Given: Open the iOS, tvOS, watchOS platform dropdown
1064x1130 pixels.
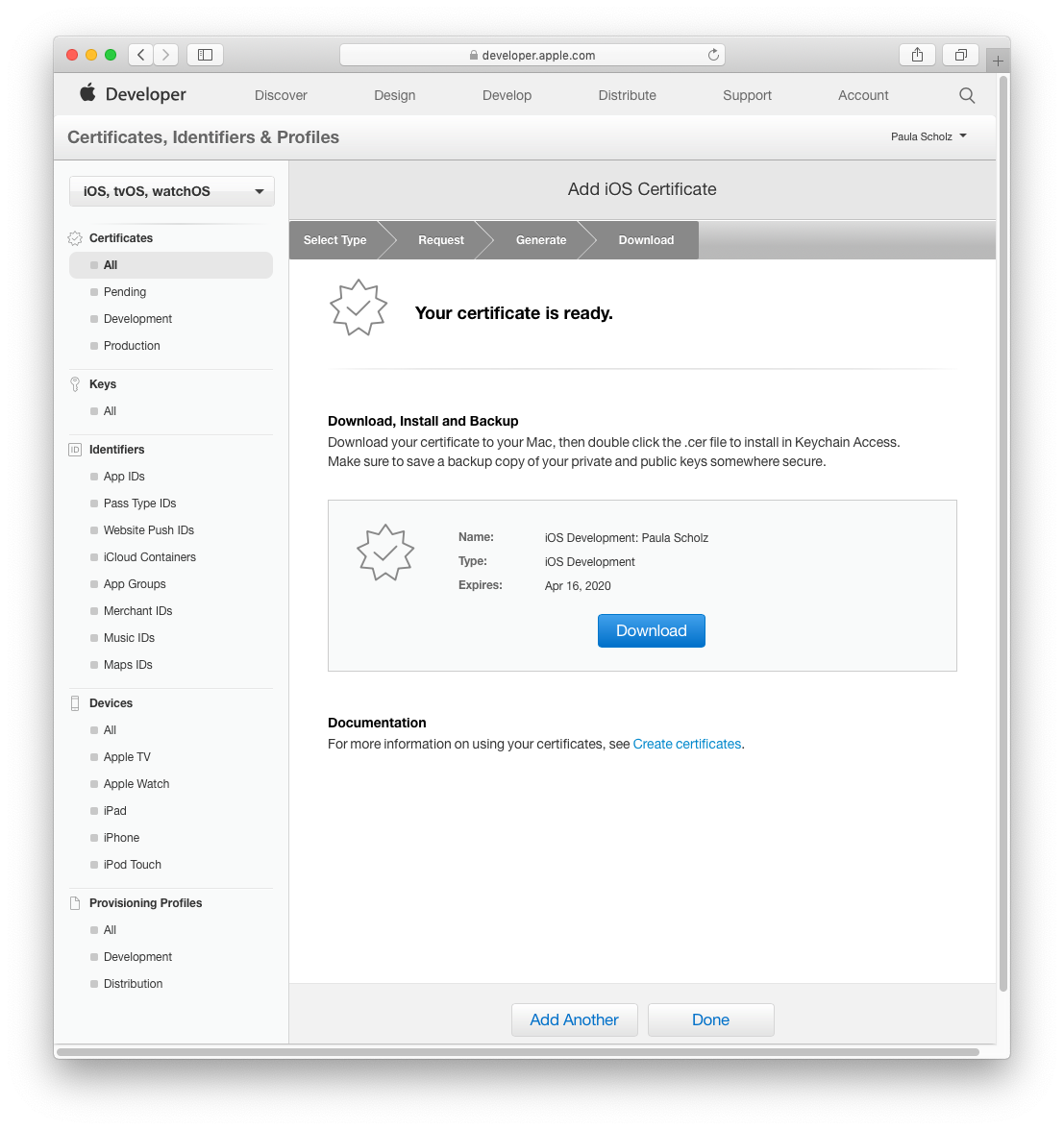Looking at the screenshot, I should tap(171, 191).
